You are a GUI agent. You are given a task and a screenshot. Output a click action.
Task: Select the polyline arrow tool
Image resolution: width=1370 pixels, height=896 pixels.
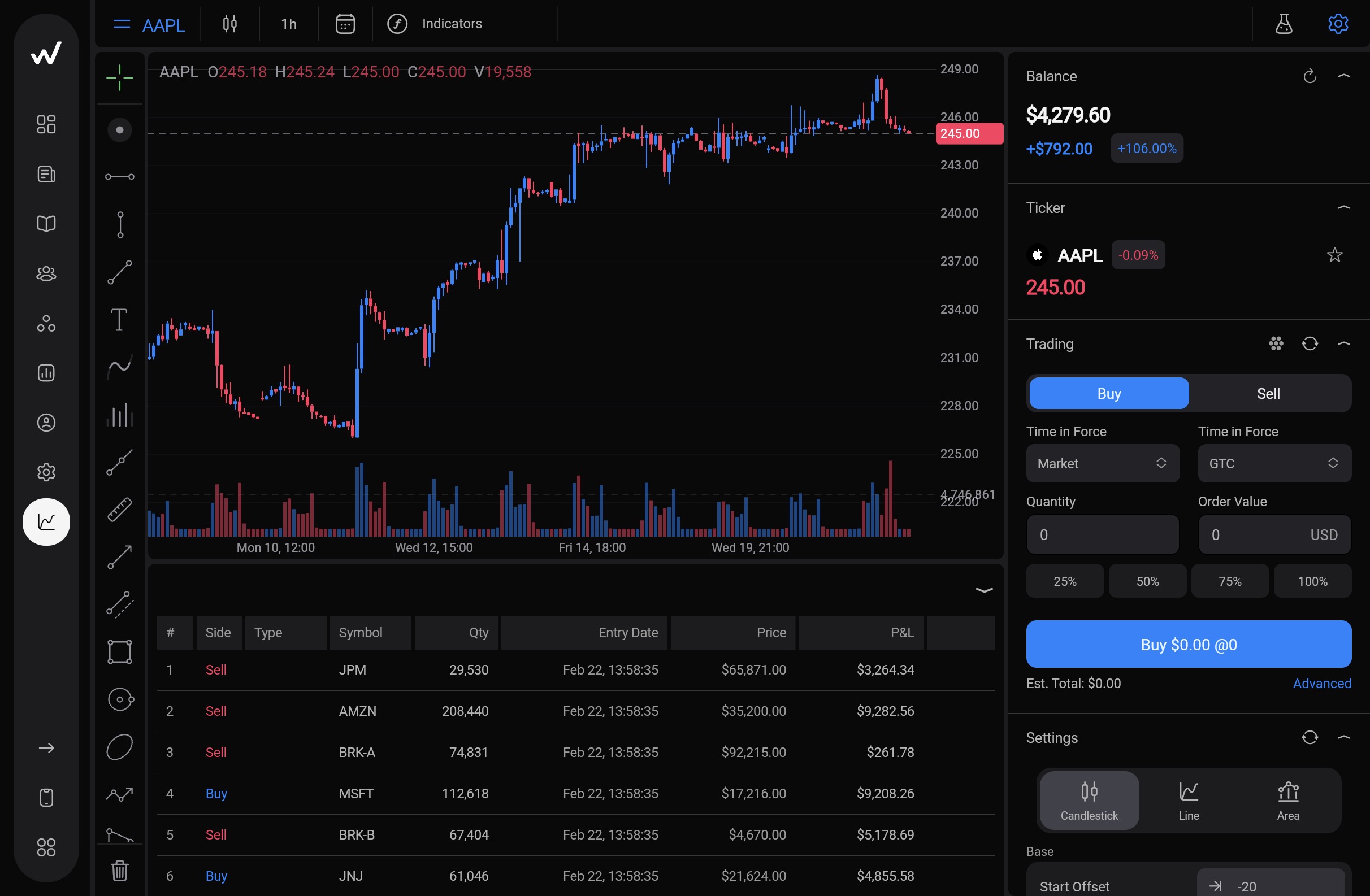(120, 795)
